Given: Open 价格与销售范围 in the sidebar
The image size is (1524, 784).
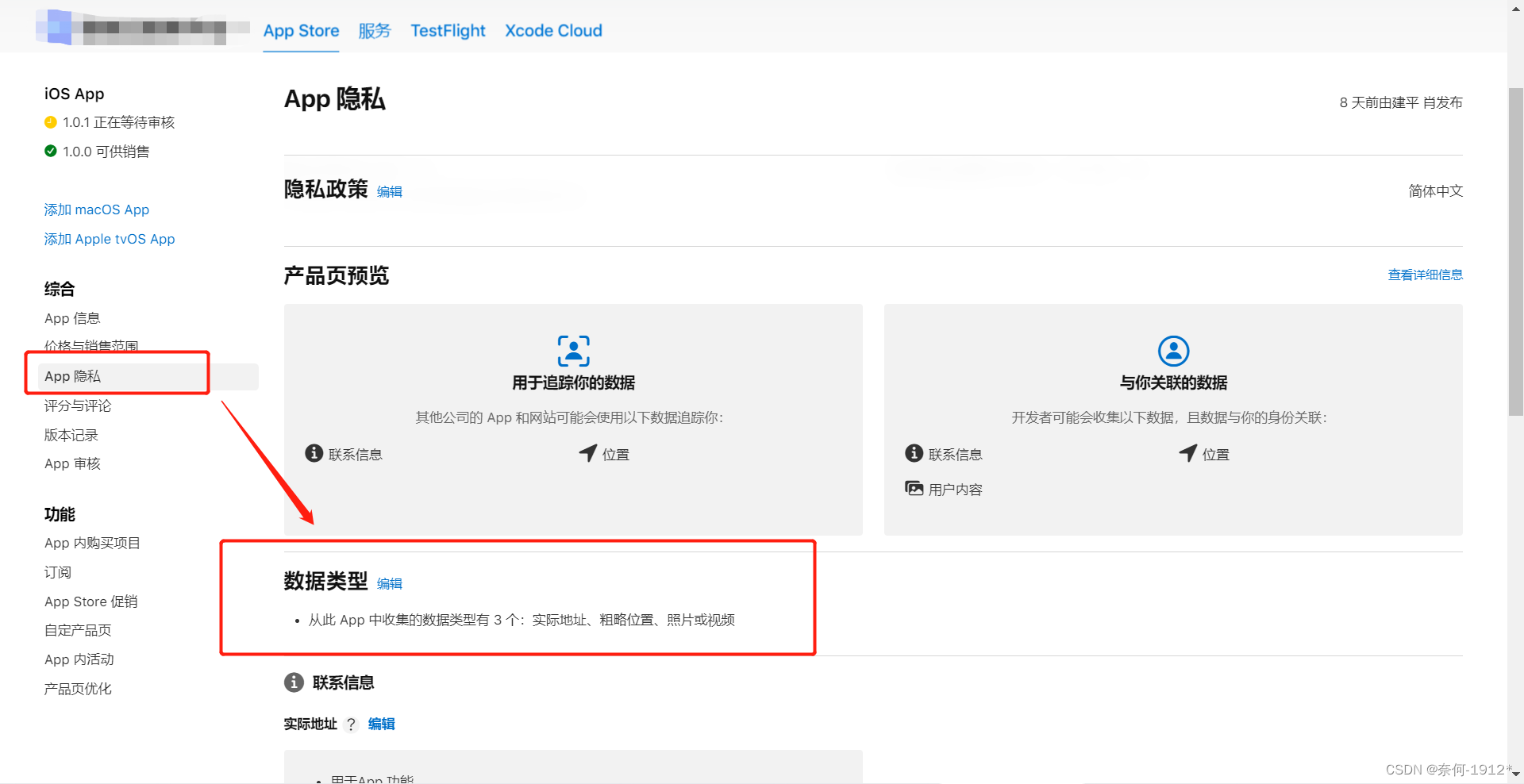Looking at the screenshot, I should click(91, 346).
